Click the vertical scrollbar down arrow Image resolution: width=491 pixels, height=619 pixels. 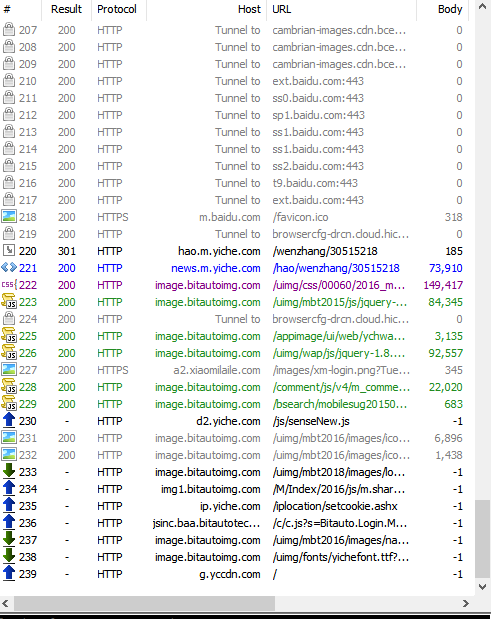[x=482, y=587]
